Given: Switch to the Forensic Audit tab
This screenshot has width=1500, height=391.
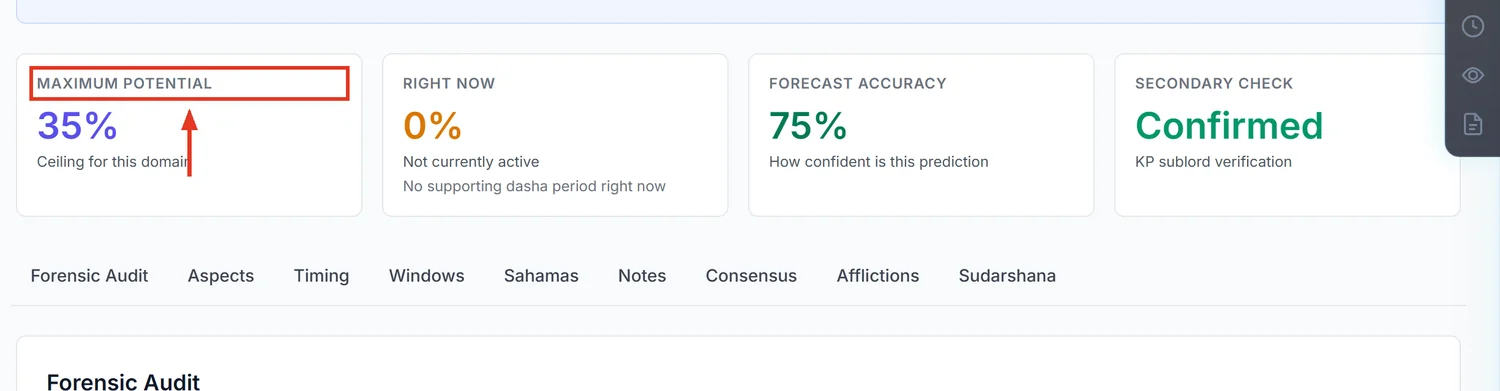Looking at the screenshot, I should tap(89, 276).
